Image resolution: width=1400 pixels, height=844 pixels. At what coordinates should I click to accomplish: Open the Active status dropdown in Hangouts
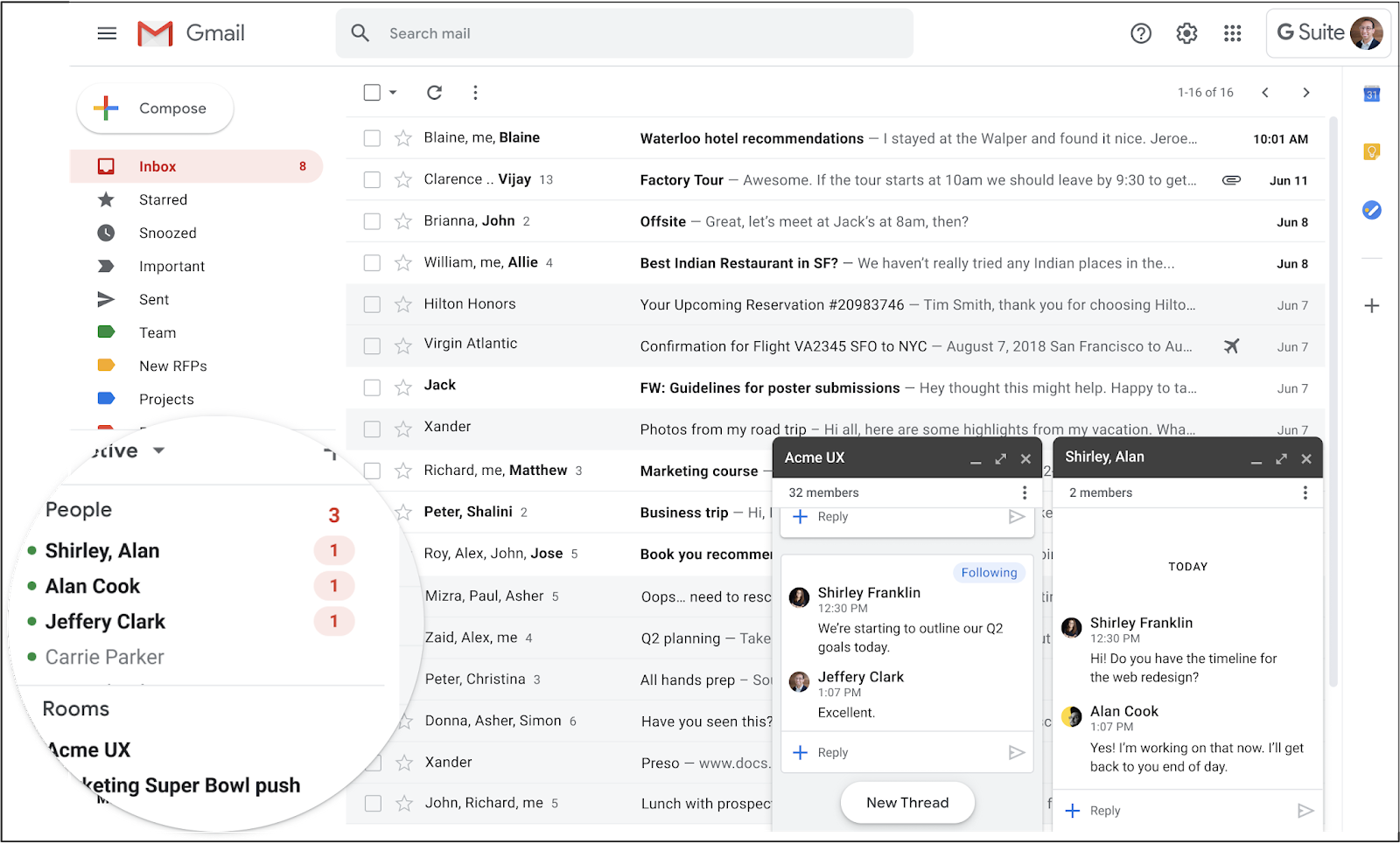159,450
